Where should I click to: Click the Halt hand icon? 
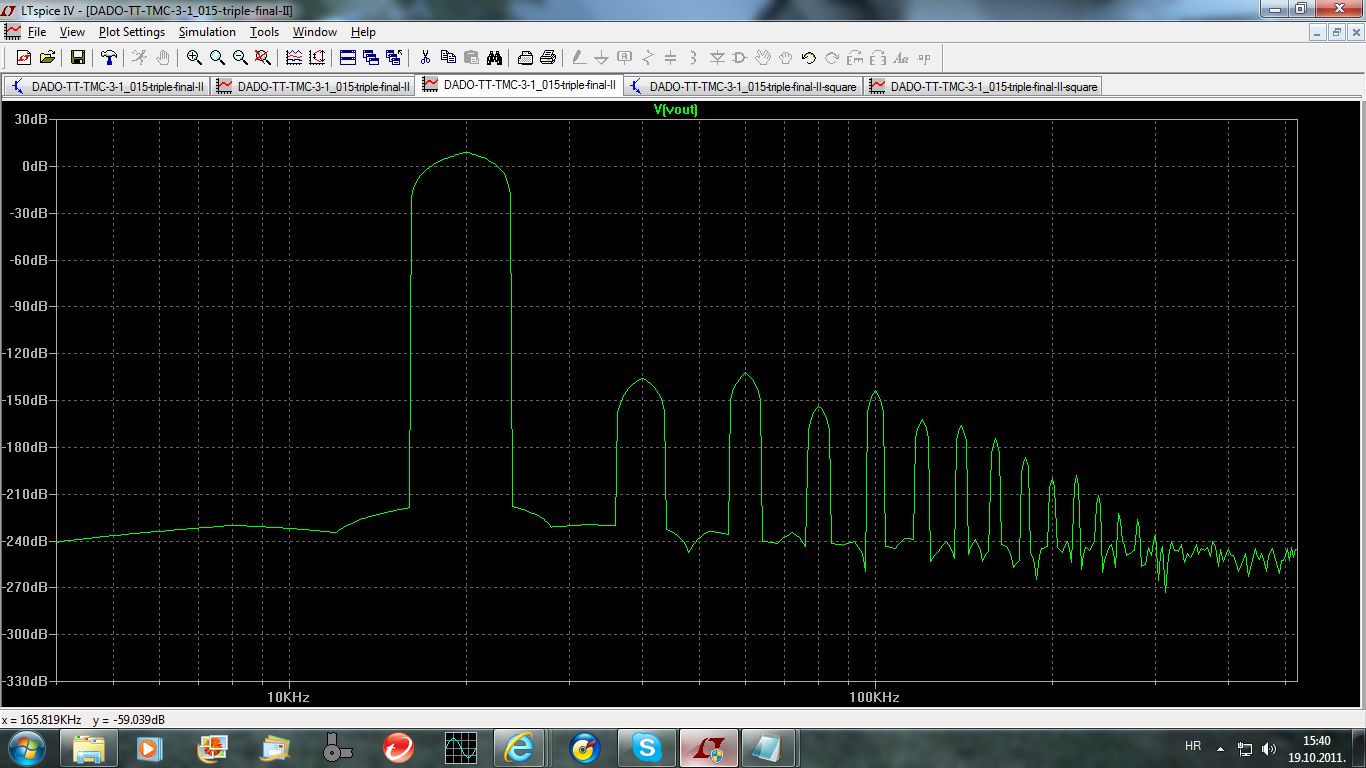163,58
